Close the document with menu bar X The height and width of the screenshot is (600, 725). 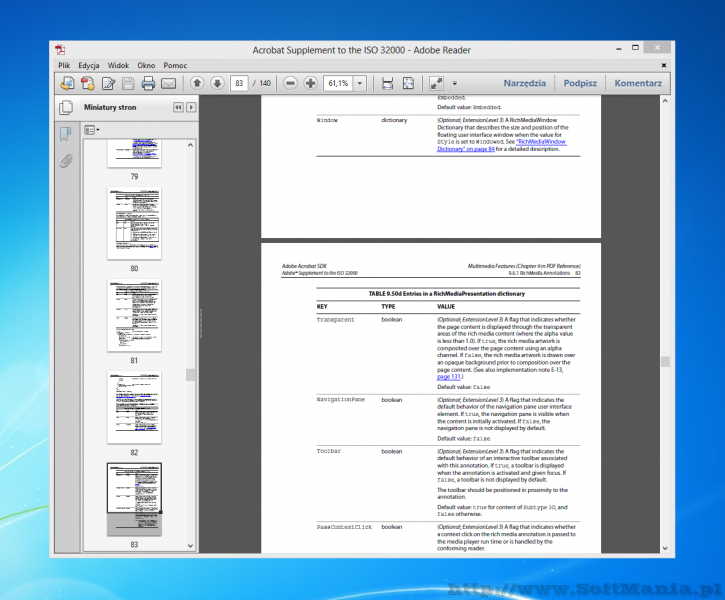(664, 65)
